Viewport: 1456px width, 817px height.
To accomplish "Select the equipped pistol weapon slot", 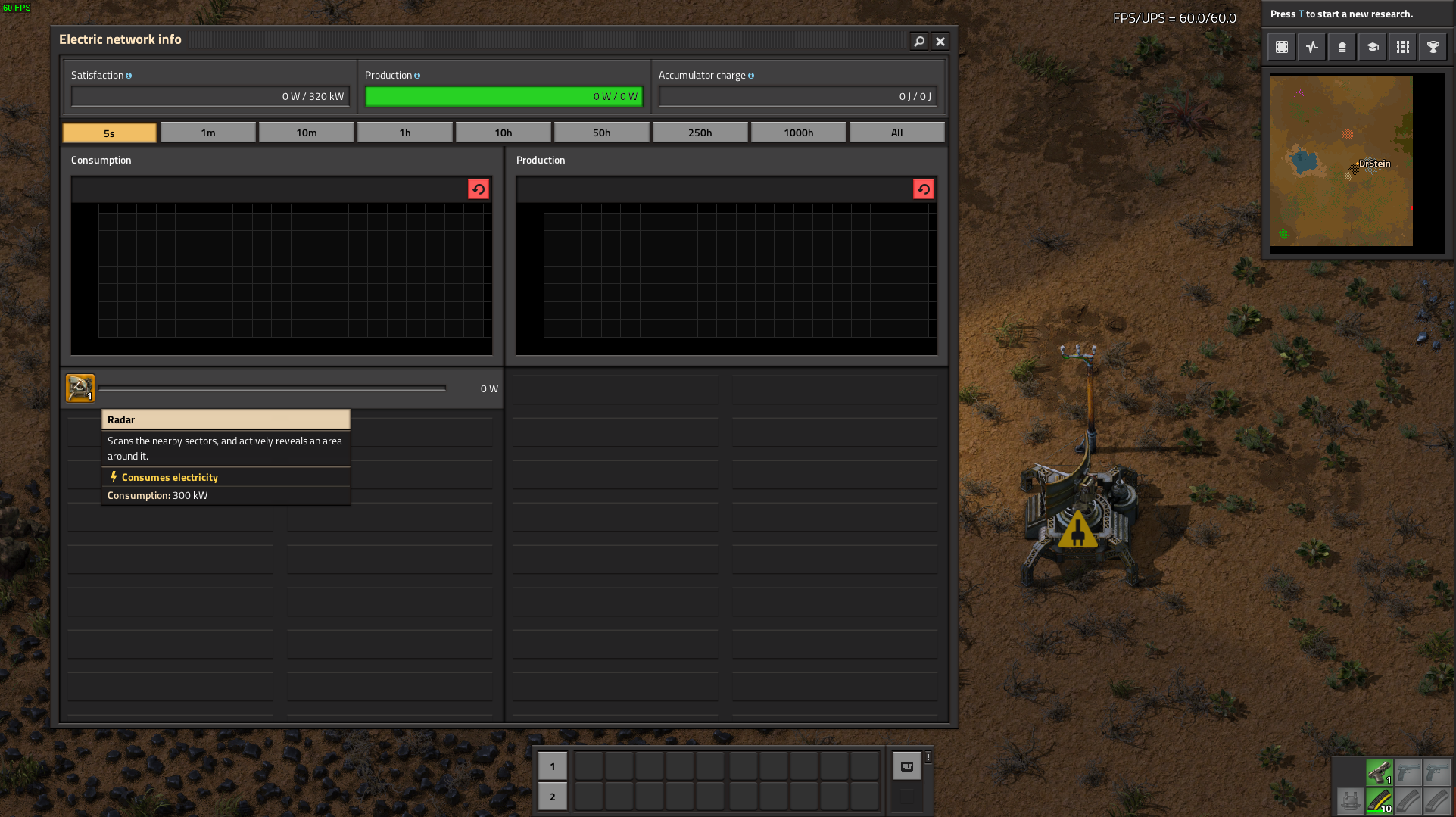I will pos(1380,772).
